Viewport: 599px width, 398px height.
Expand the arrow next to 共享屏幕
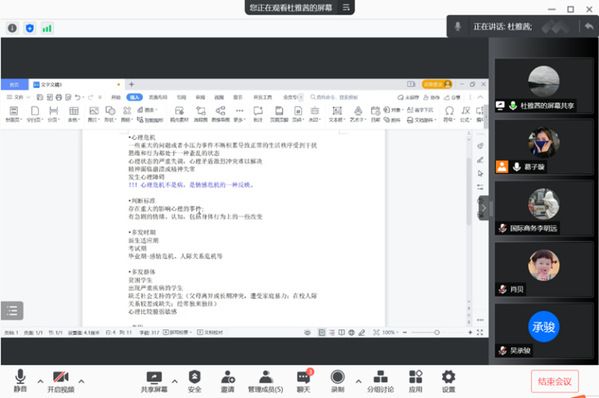(175, 381)
